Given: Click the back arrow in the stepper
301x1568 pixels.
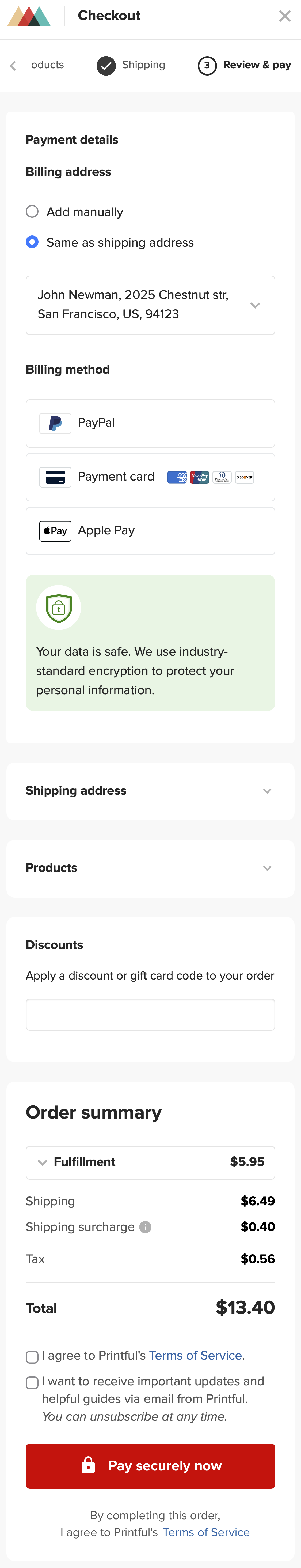Looking at the screenshot, I should pos(12,66).
